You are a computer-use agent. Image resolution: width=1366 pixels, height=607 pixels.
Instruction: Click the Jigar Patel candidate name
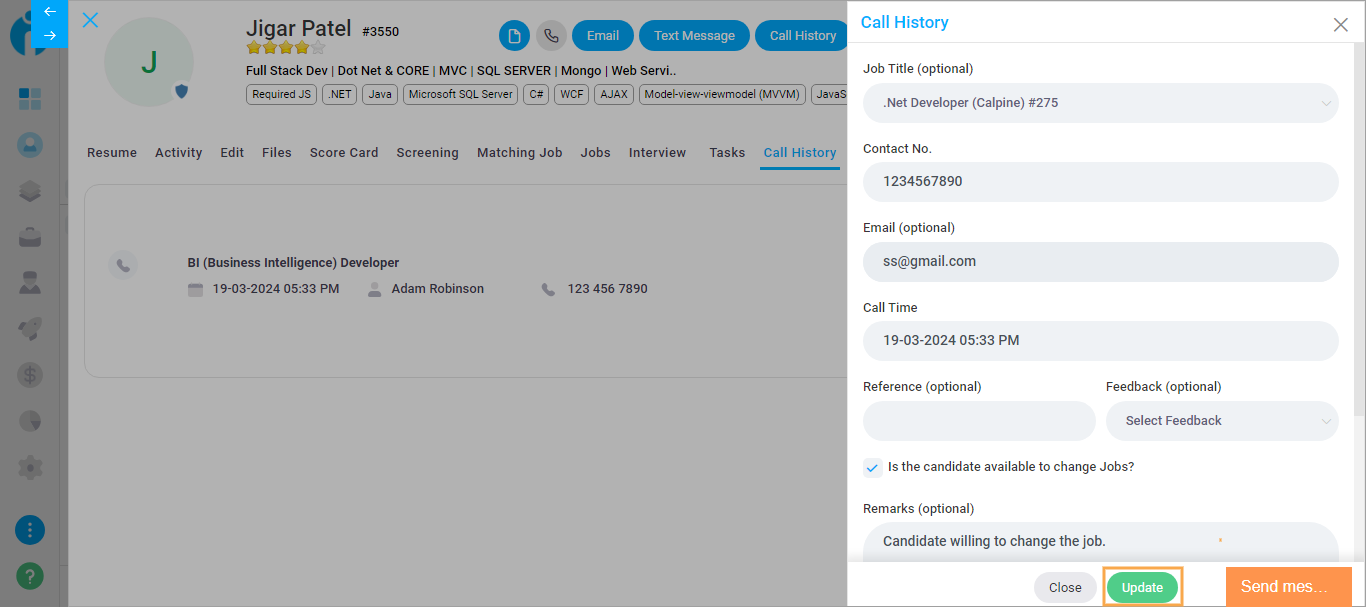(x=299, y=28)
